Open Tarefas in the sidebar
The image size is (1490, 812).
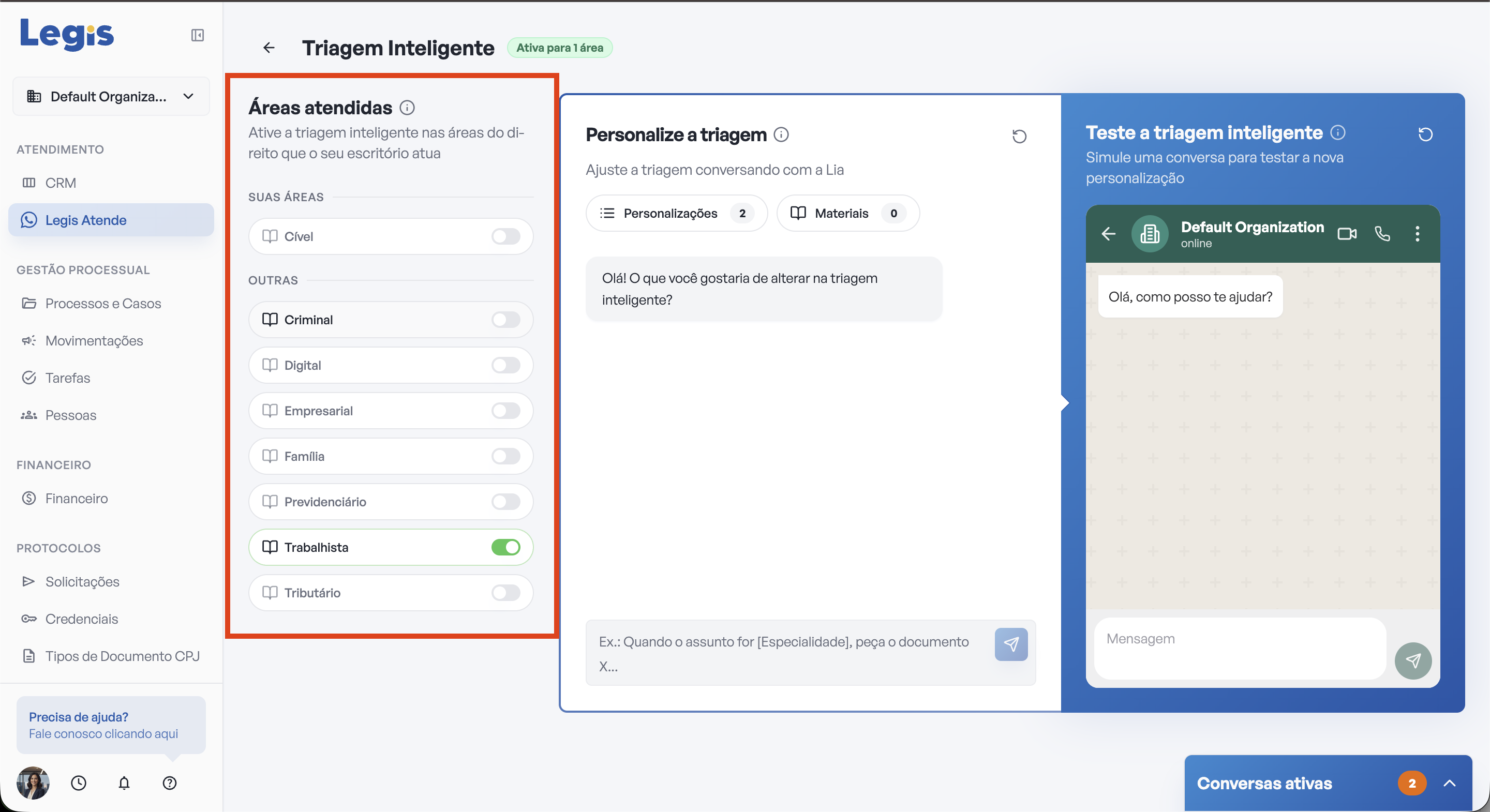111,378
